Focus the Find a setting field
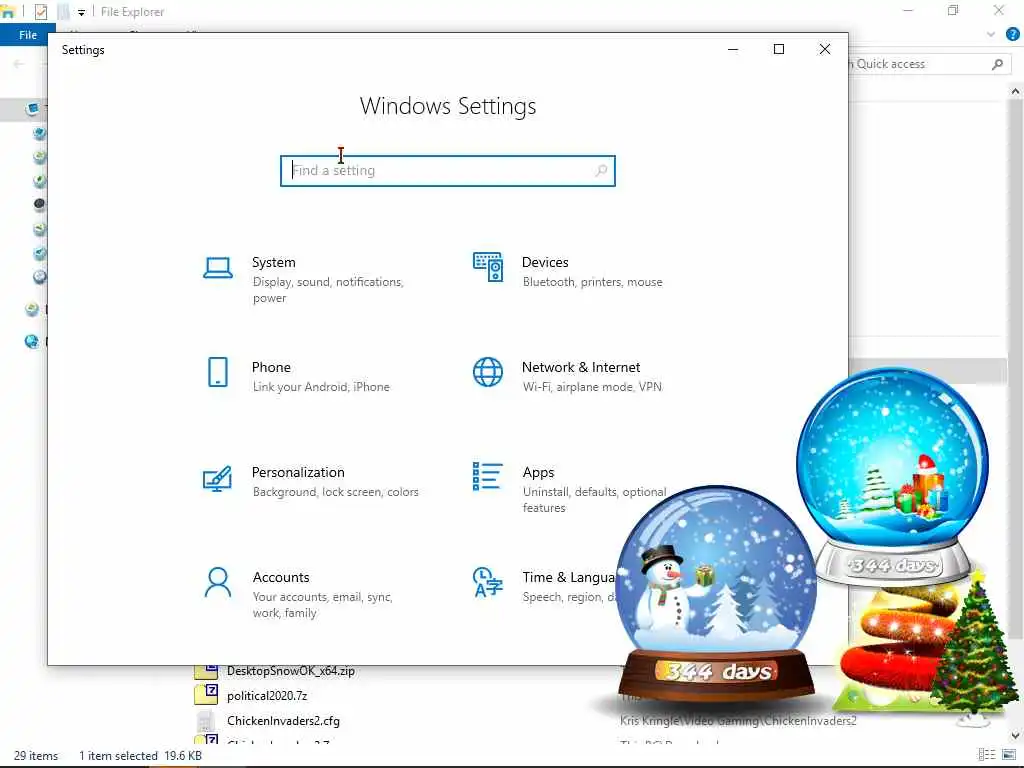The image size is (1024, 768). [447, 170]
